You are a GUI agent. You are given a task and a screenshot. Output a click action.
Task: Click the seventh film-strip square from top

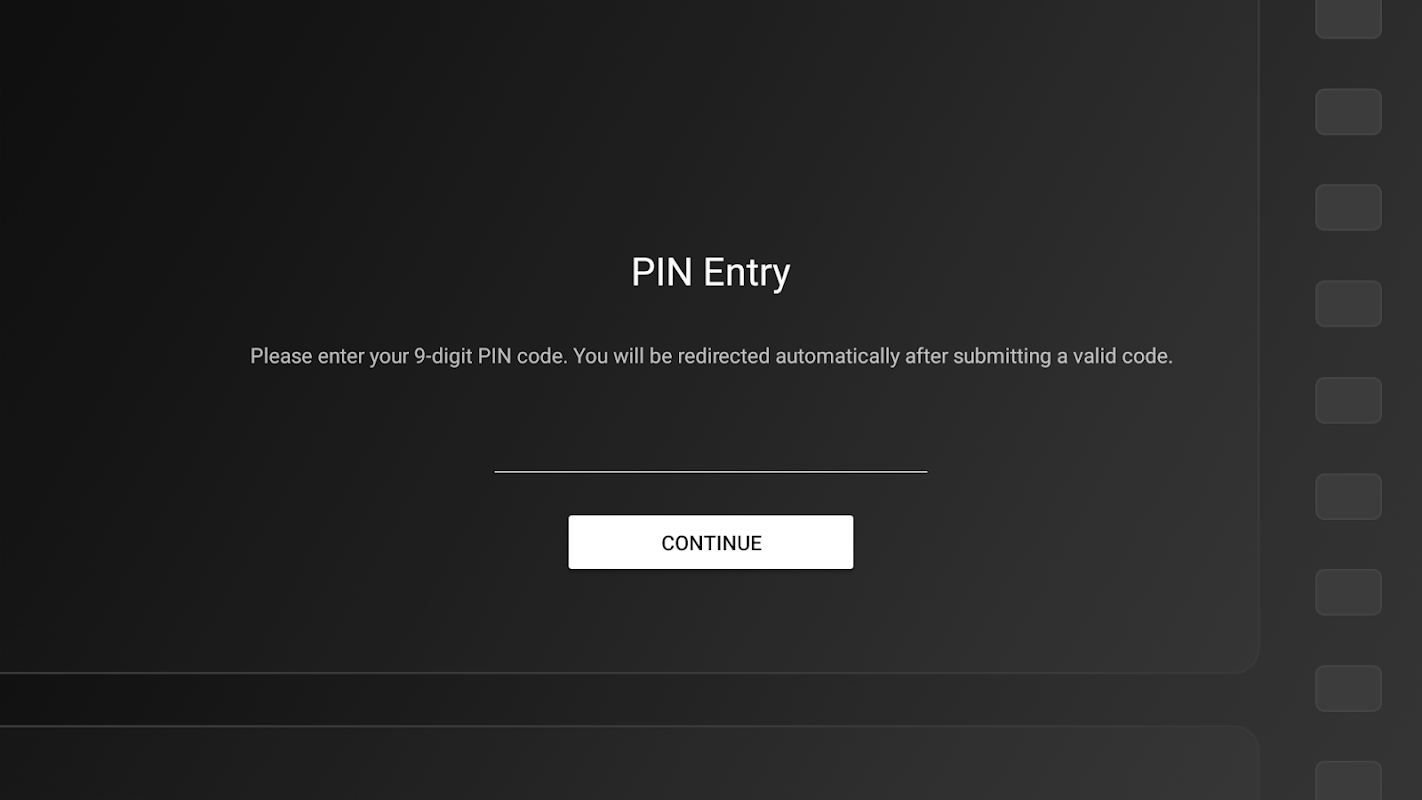1348,592
